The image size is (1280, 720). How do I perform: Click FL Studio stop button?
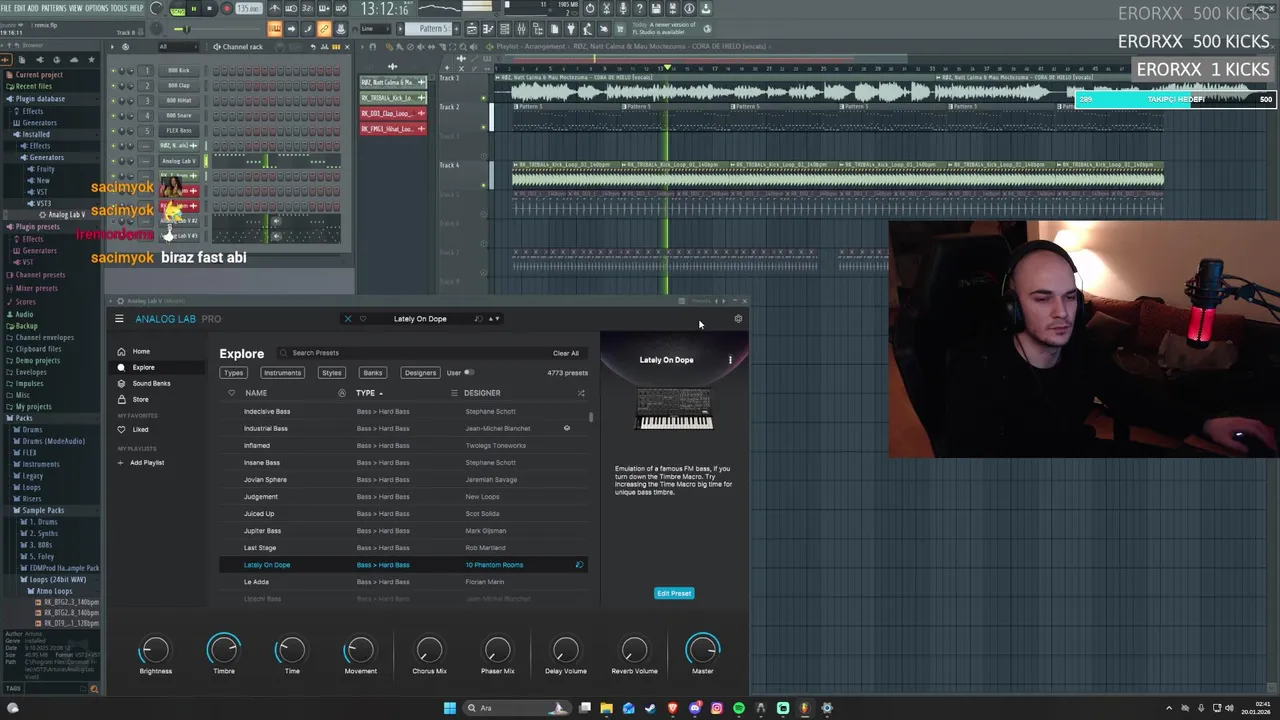pos(209,9)
